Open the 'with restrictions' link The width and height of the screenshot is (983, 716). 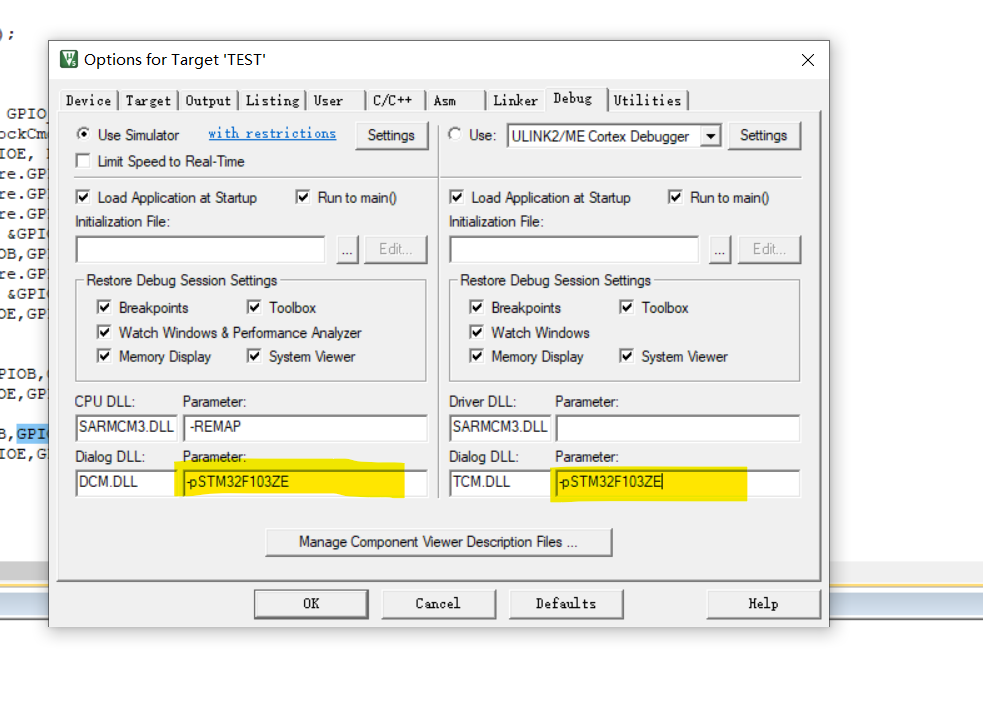coord(272,134)
